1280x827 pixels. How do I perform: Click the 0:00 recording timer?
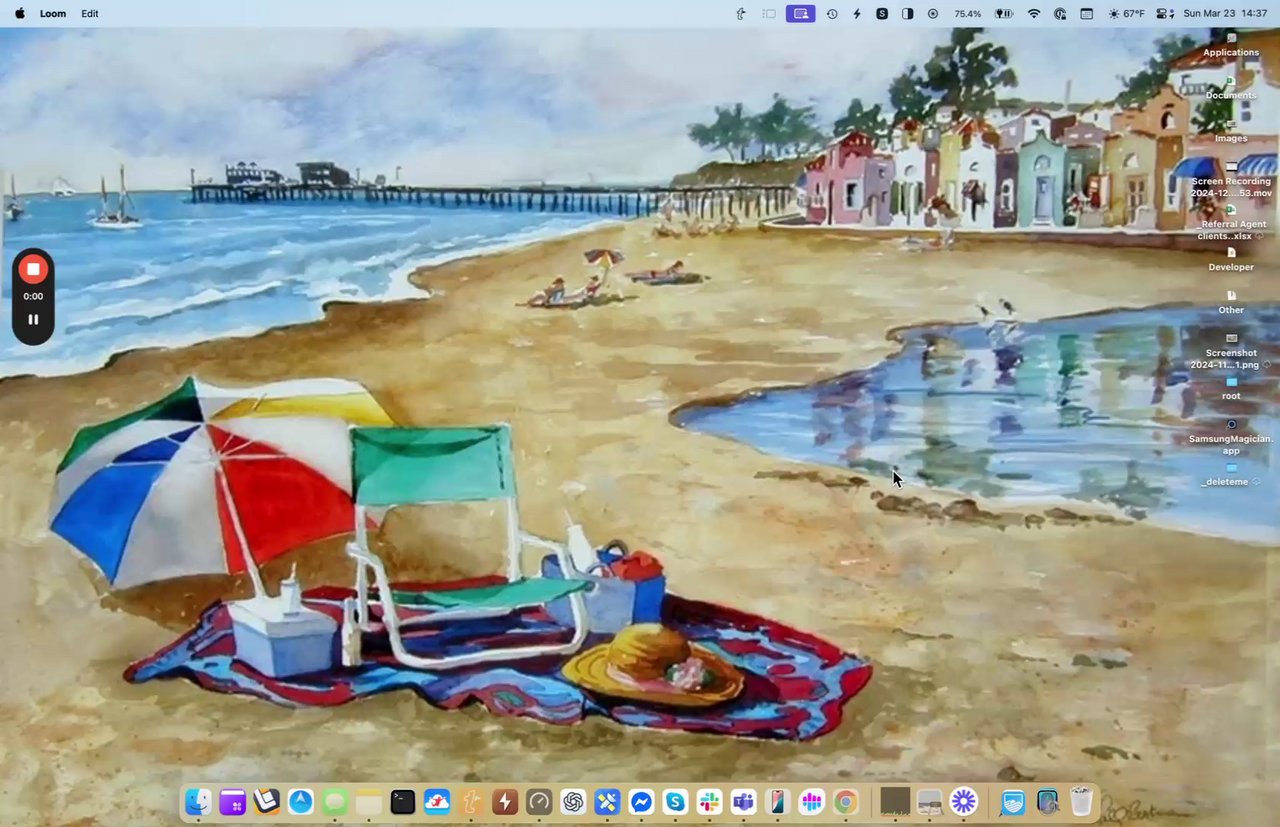(x=33, y=296)
